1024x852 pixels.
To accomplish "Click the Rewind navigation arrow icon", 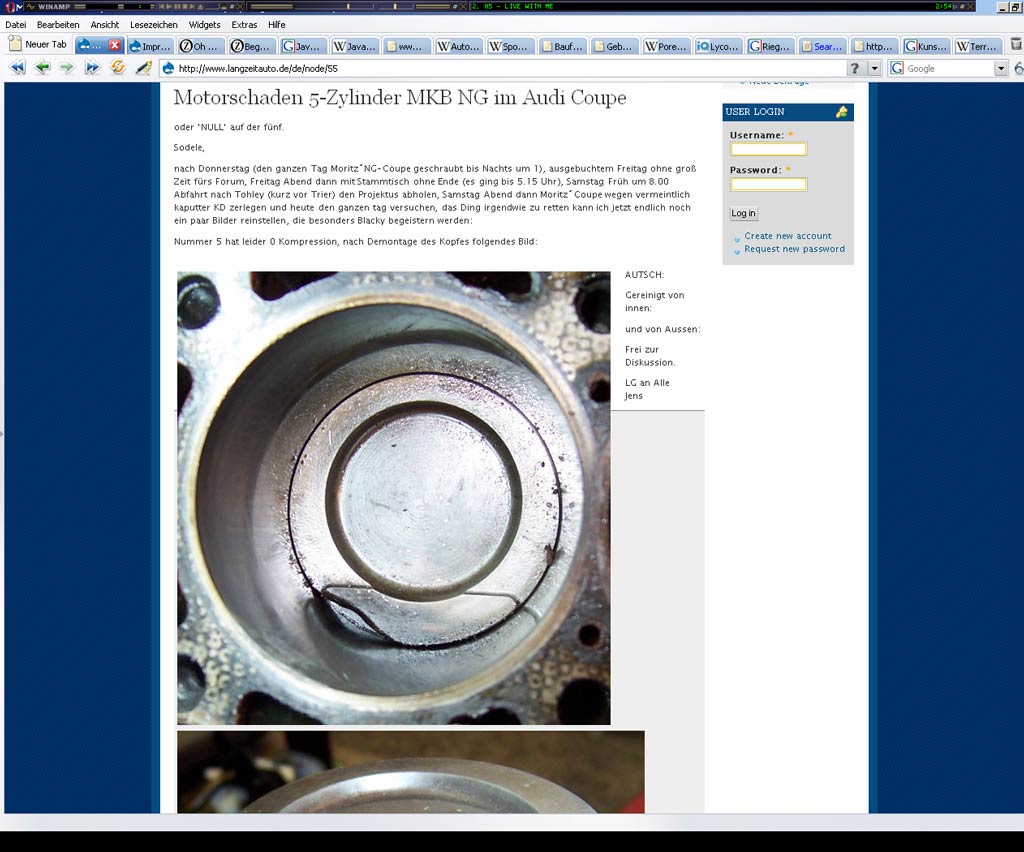I will tap(17, 68).
